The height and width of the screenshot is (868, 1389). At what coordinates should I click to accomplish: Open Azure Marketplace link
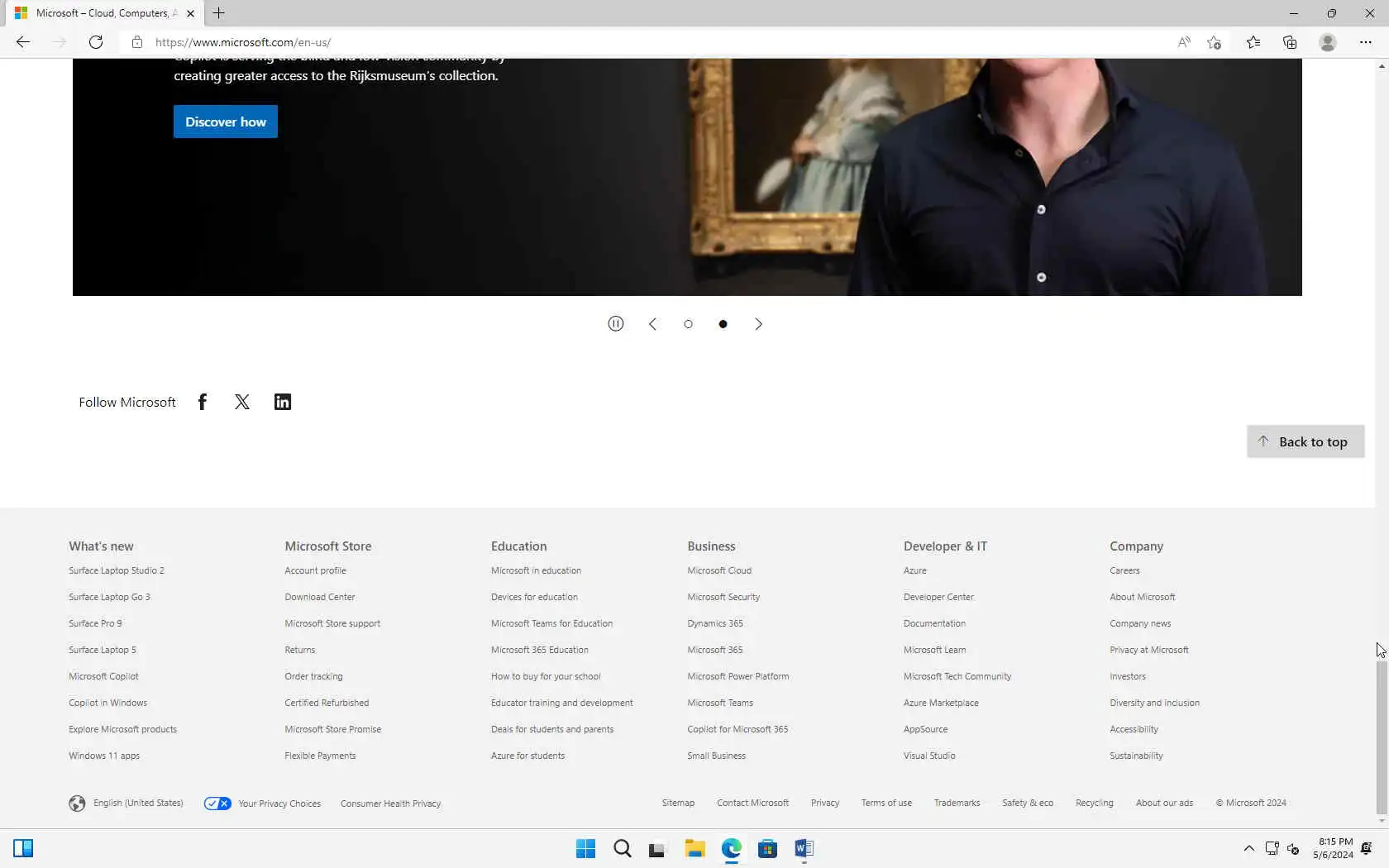click(x=941, y=703)
